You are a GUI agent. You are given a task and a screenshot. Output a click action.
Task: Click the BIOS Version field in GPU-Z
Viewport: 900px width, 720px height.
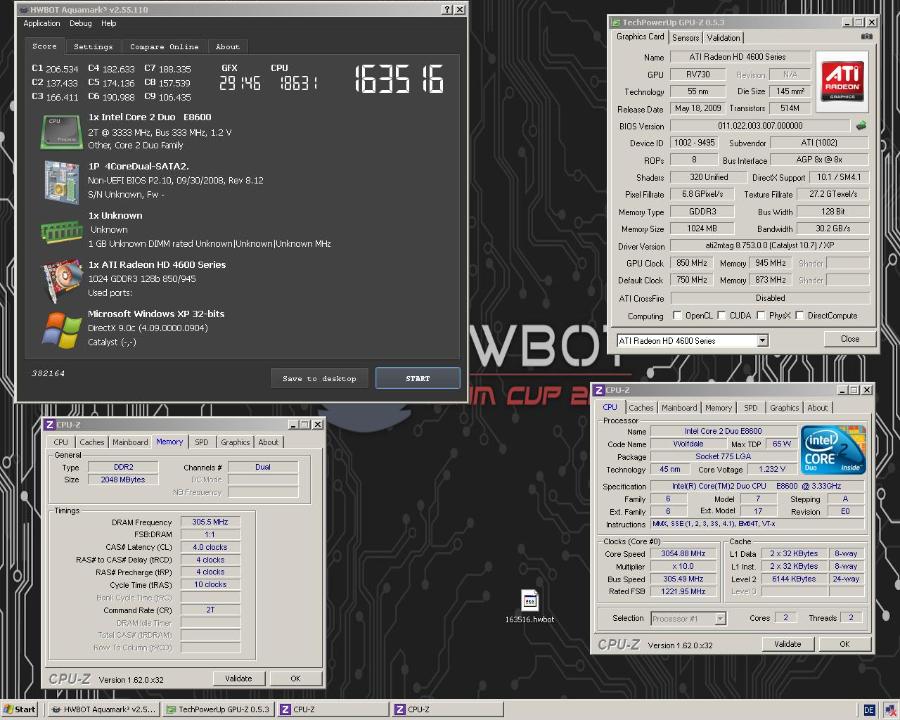(760, 126)
